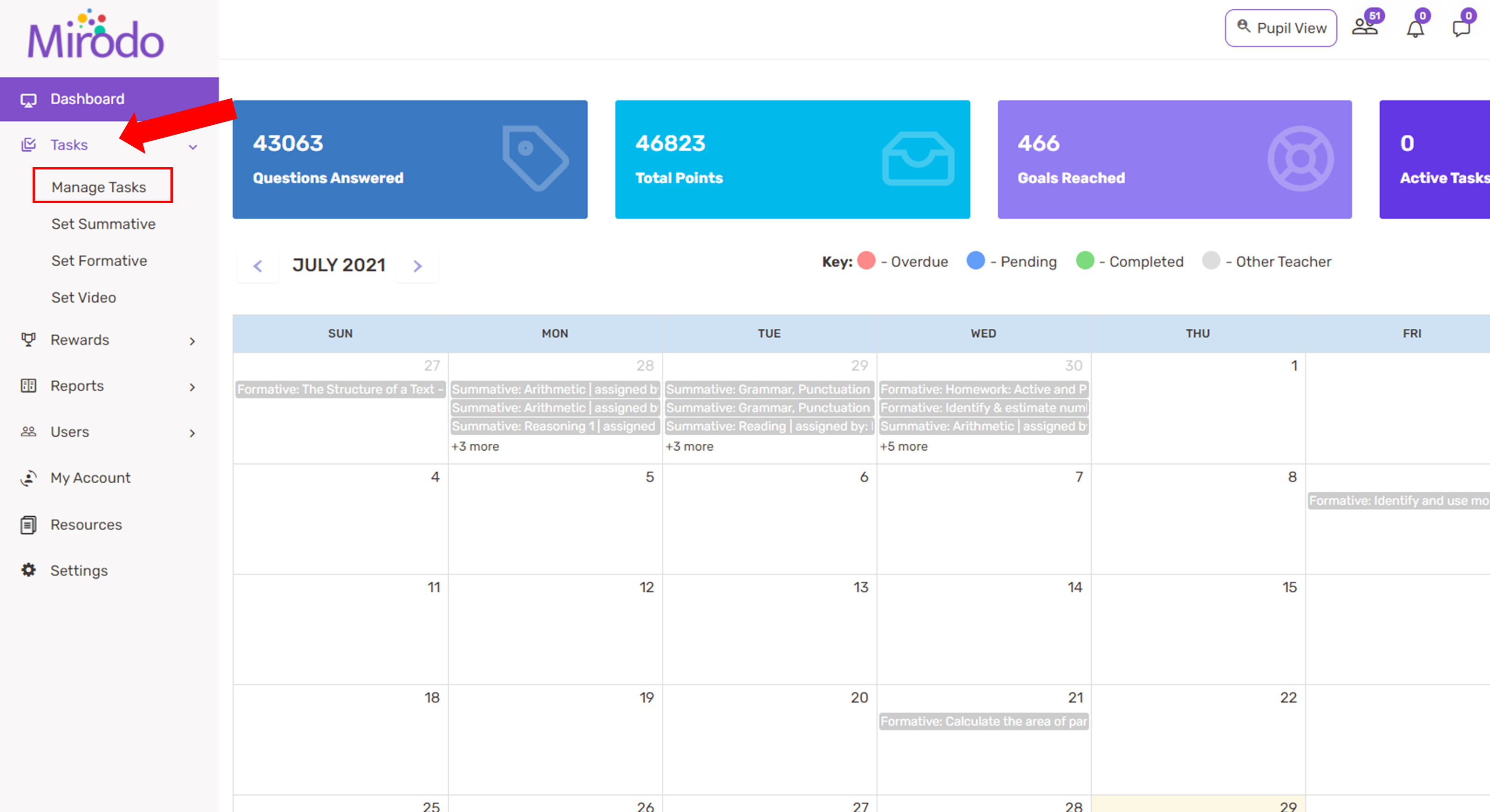
Task: Select Set Video in sidebar
Action: 84,297
